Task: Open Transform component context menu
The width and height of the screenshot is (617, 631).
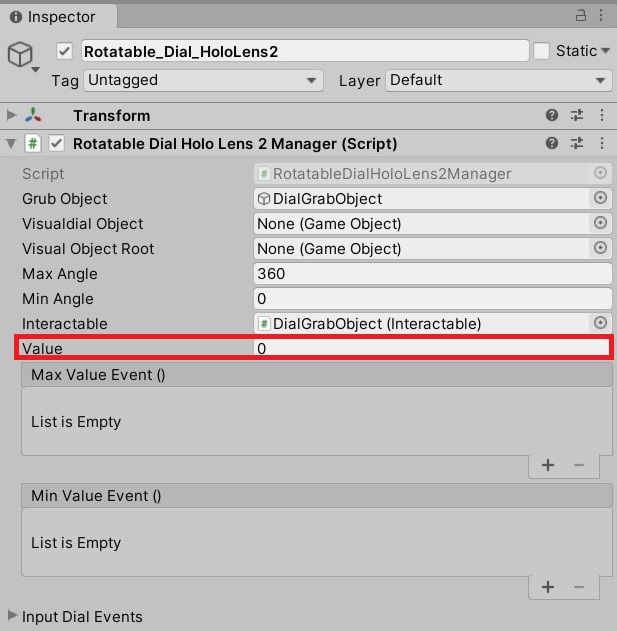Action: click(602, 115)
